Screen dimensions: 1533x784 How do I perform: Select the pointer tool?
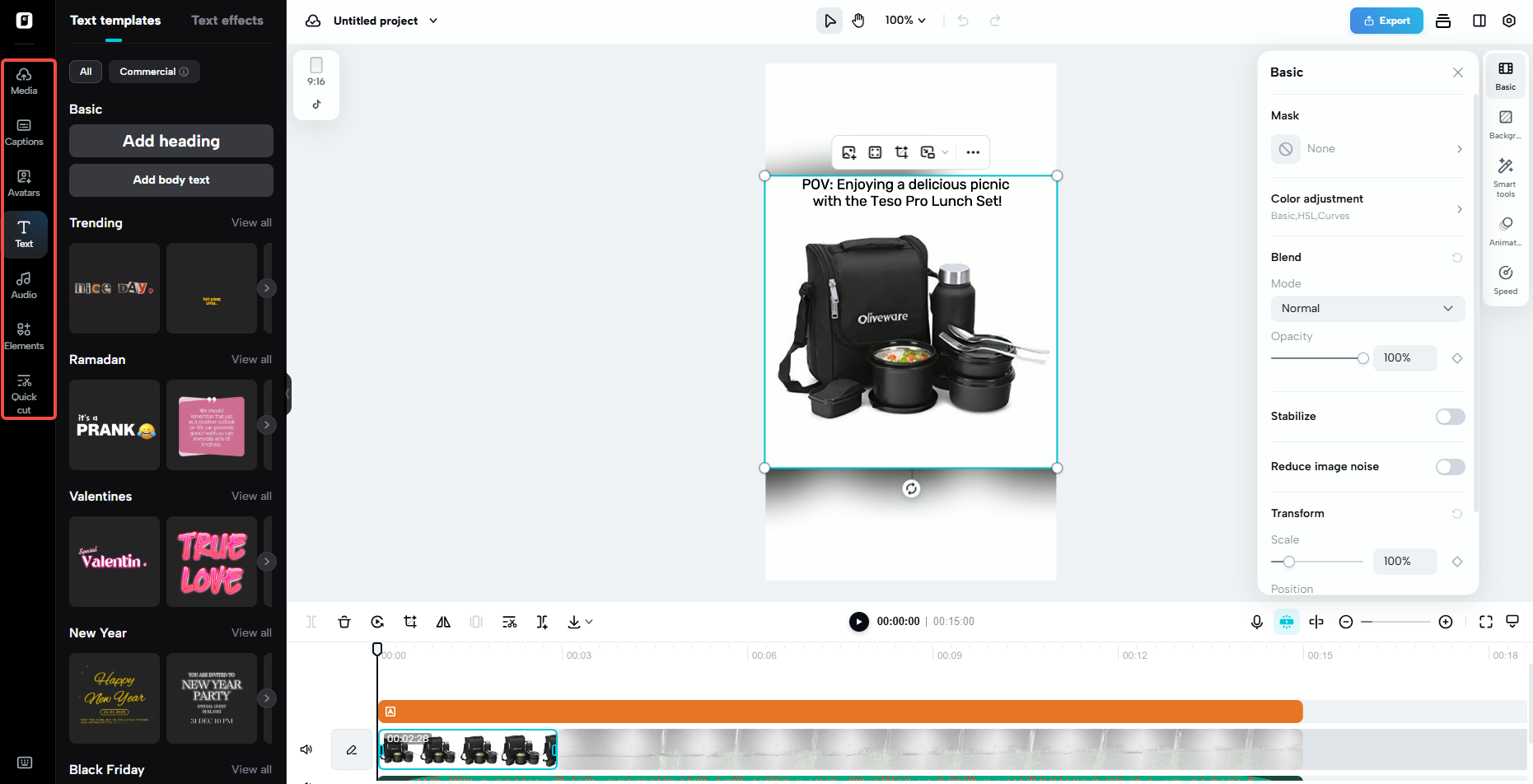[830, 21]
